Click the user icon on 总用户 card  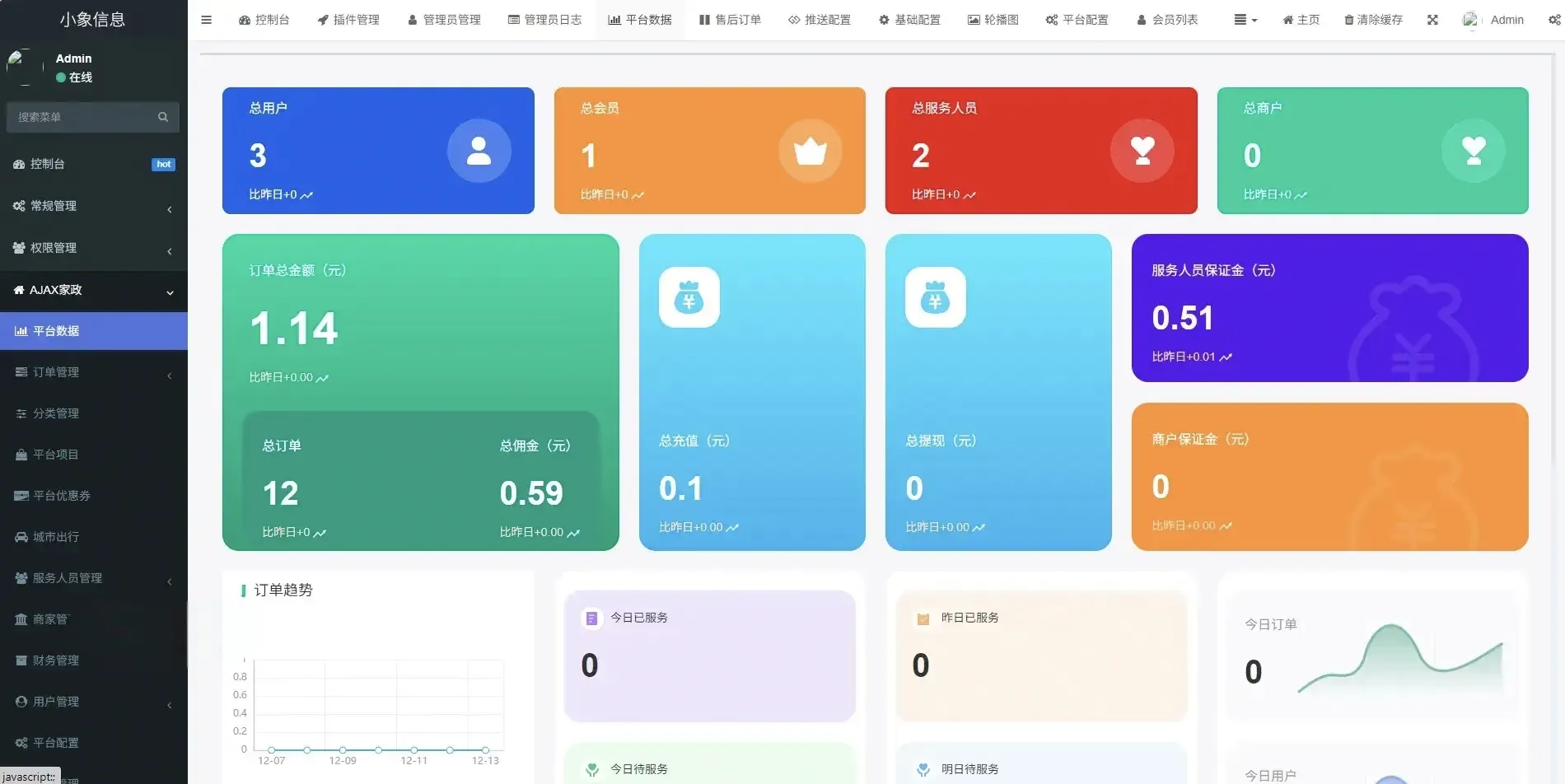[x=479, y=151]
